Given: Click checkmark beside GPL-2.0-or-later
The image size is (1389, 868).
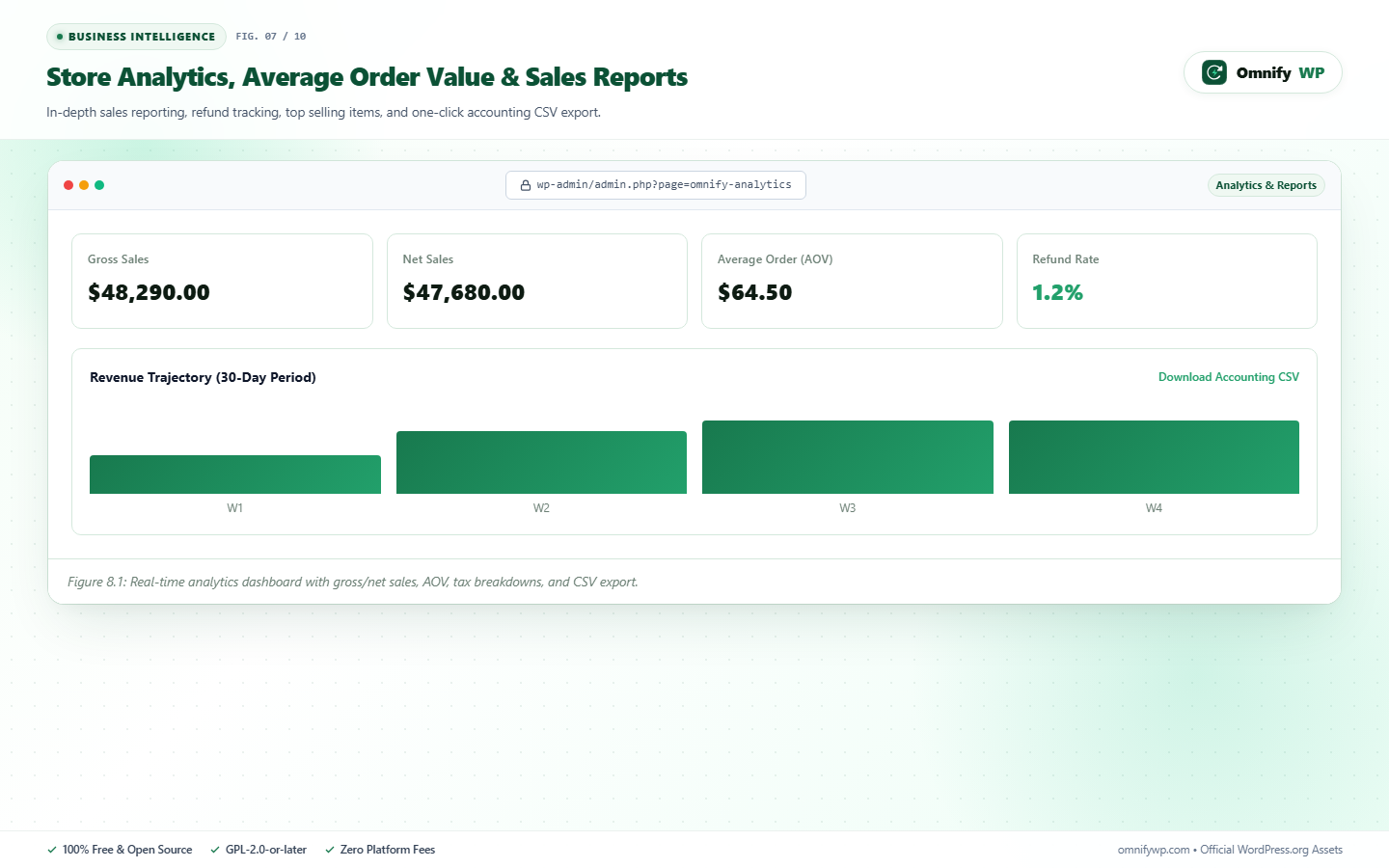Looking at the screenshot, I should click(x=215, y=850).
